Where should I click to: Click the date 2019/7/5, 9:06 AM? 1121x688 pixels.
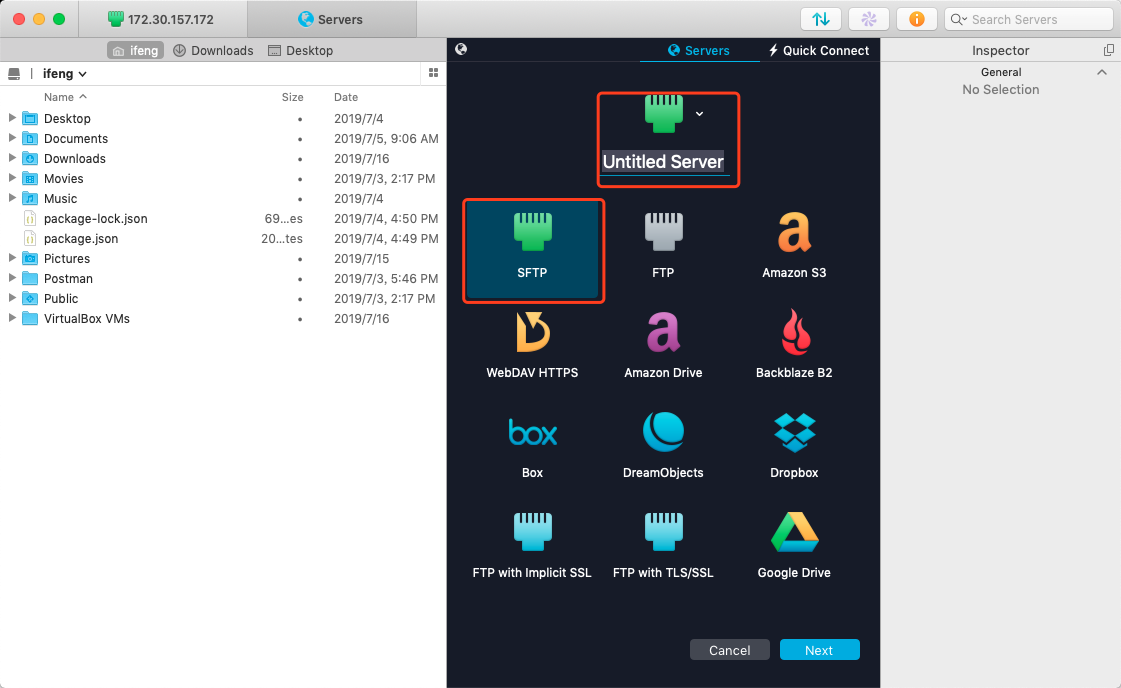coord(386,138)
